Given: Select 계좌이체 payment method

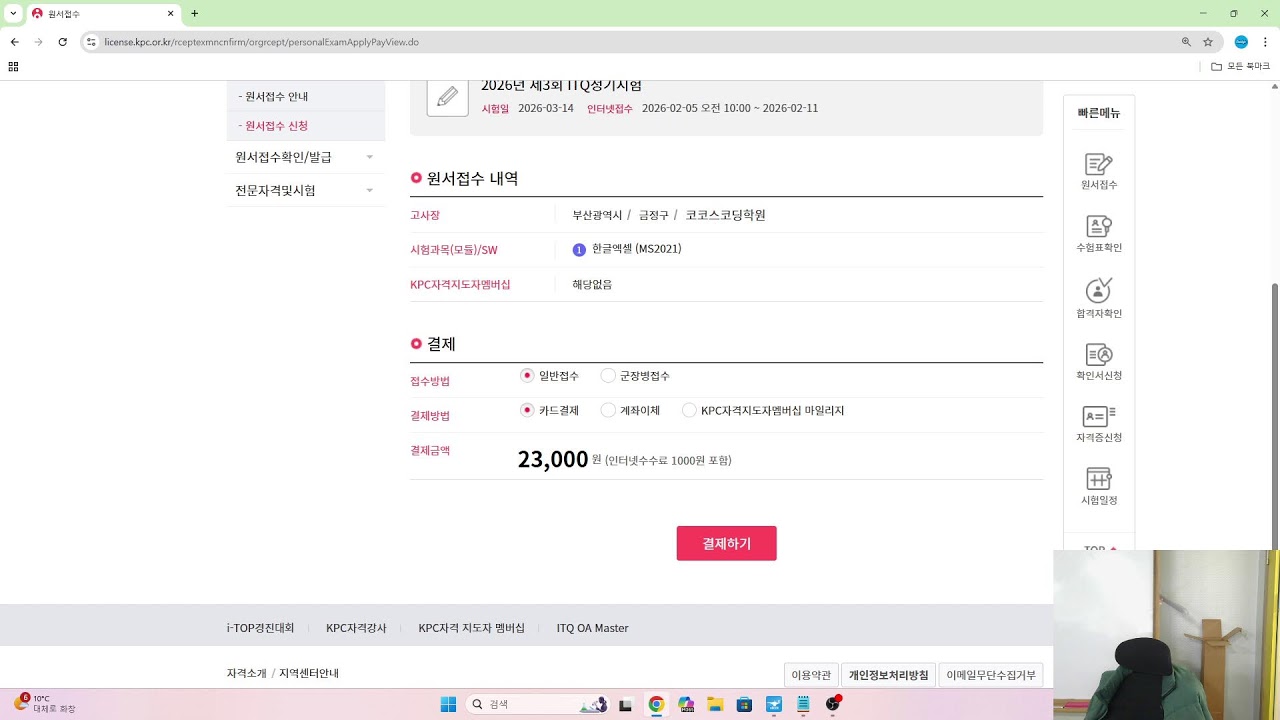Looking at the screenshot, I should point(608,410).
